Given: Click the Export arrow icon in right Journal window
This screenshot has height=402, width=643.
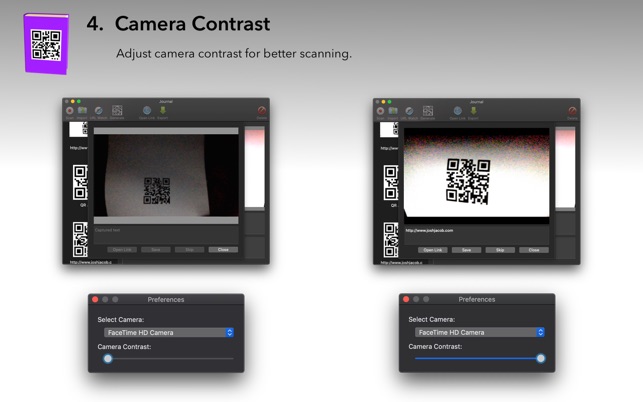Looking at the screenshot, I should (473, 111).
